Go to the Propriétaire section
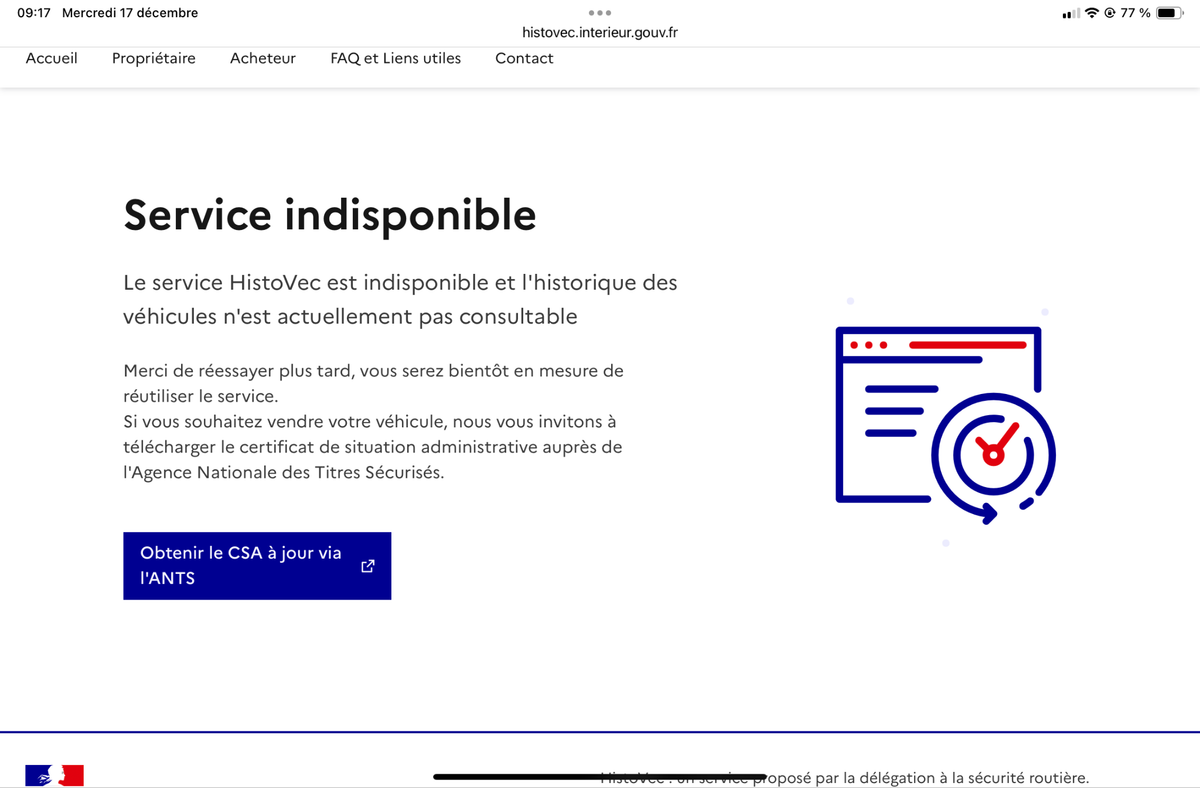 154,58
